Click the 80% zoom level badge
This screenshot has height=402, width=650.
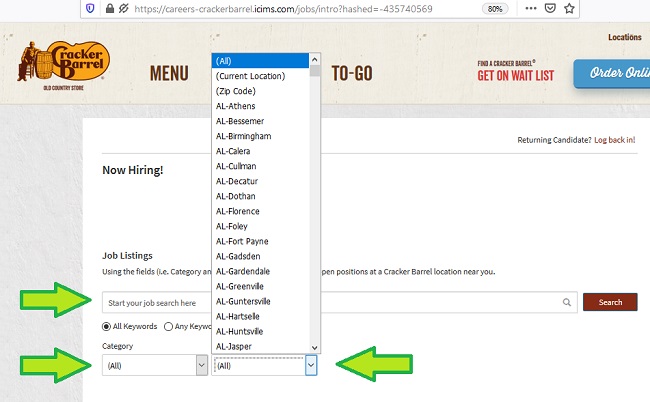point(495,9)
